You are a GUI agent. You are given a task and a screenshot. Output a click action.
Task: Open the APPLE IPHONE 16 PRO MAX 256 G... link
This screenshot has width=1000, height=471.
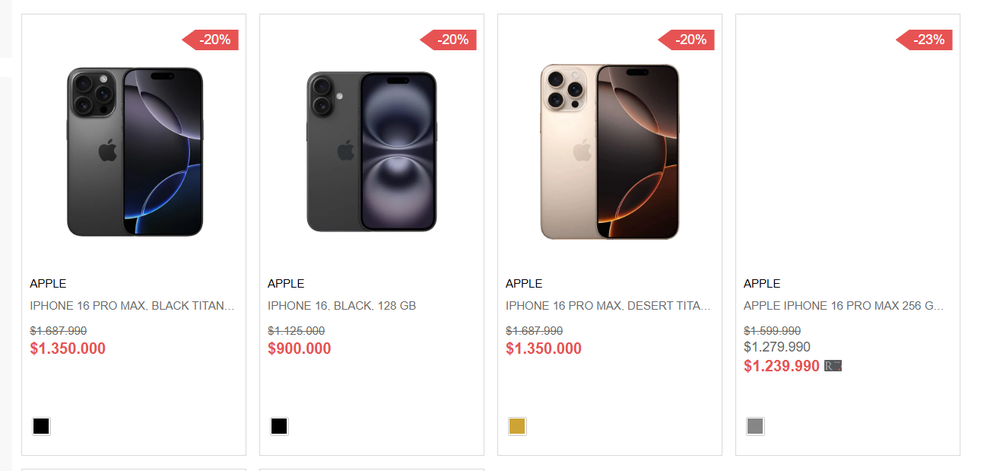pos(843,306)
